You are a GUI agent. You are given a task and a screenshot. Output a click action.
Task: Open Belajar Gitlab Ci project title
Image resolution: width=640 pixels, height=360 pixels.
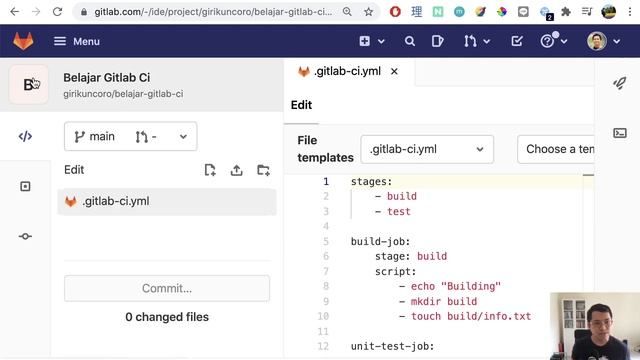tap(107, 78)
